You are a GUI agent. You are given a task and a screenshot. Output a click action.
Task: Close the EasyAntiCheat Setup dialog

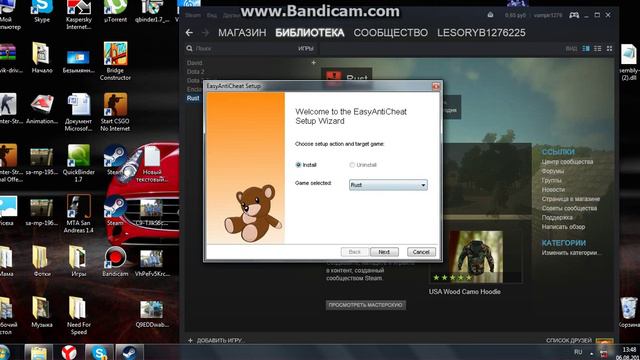point(436,86)
